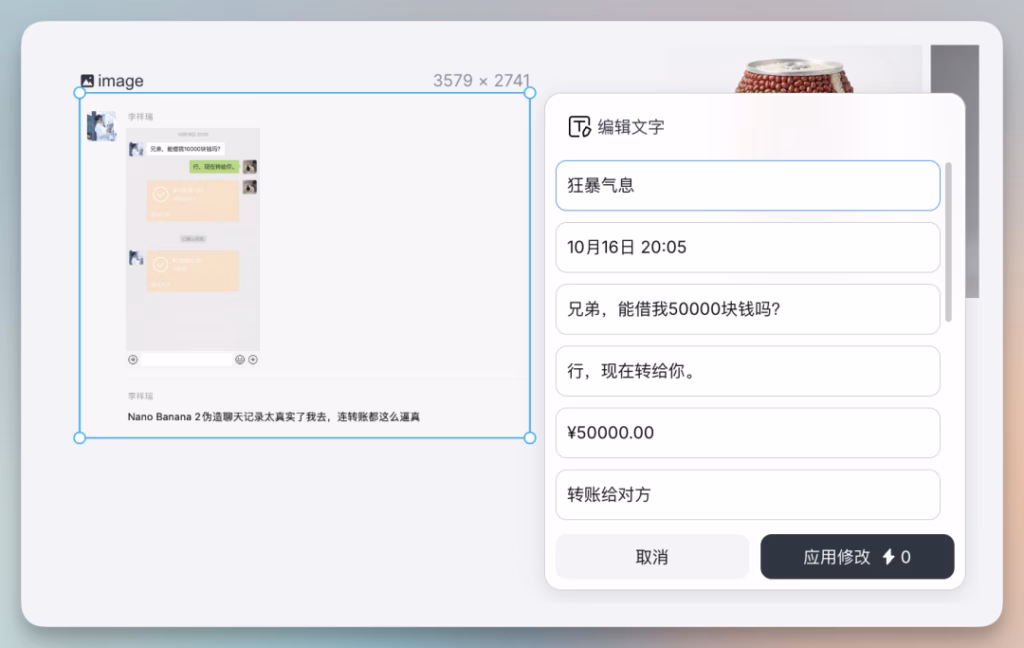Screen dimensions: 1024x648
Task: Click the 行，现在转给你。 text field
Action: pyautogui.click(x=747, y=371)
